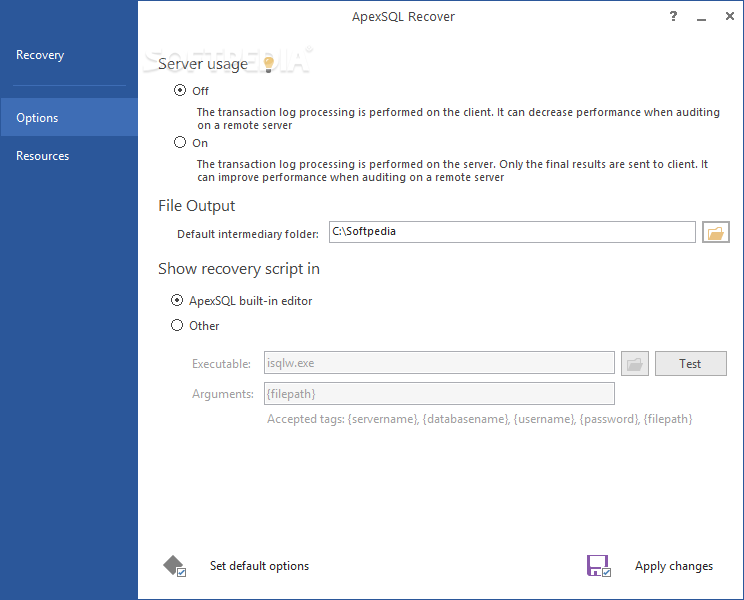Select Server usage On radio button
This screenshot has height=600, width=744.
point(180,142)
